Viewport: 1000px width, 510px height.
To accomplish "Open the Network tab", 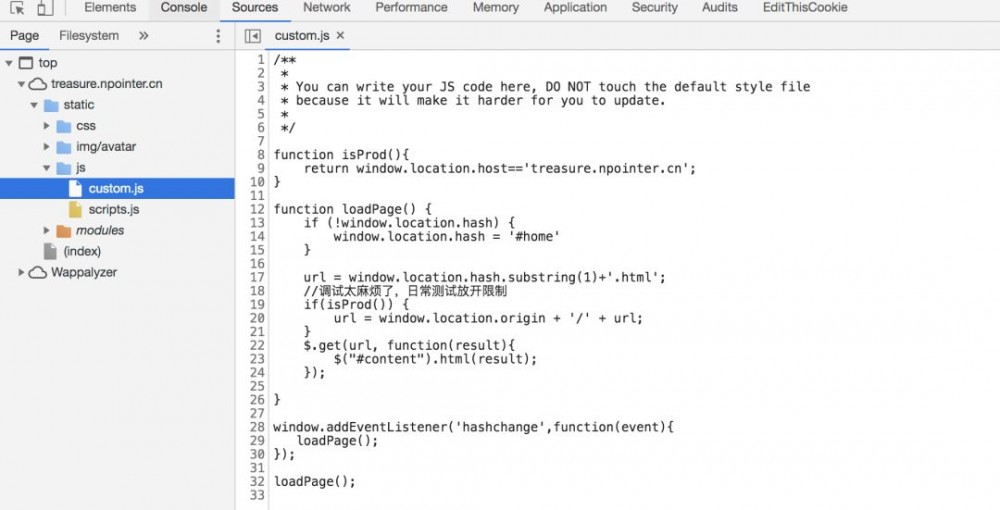I will tap(327, 8).
